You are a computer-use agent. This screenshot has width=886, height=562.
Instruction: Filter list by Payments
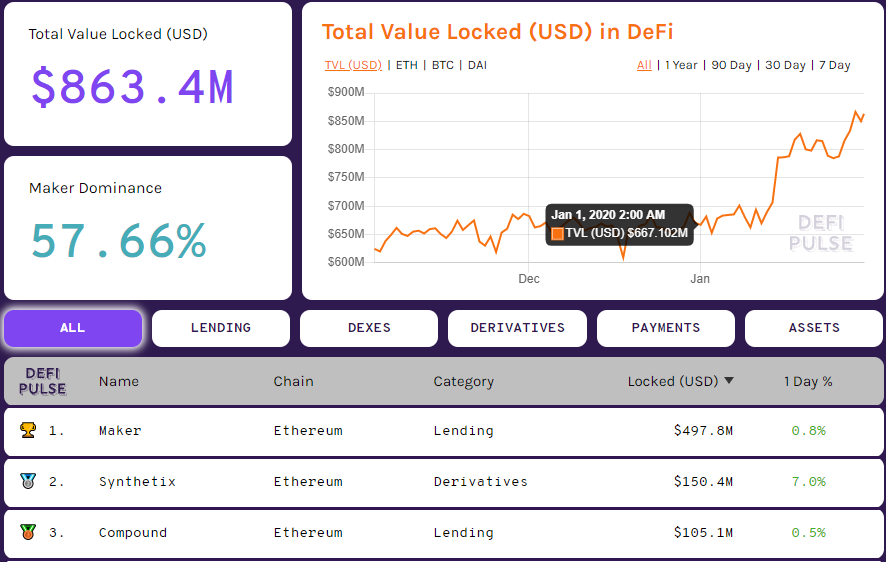(666, 328)
